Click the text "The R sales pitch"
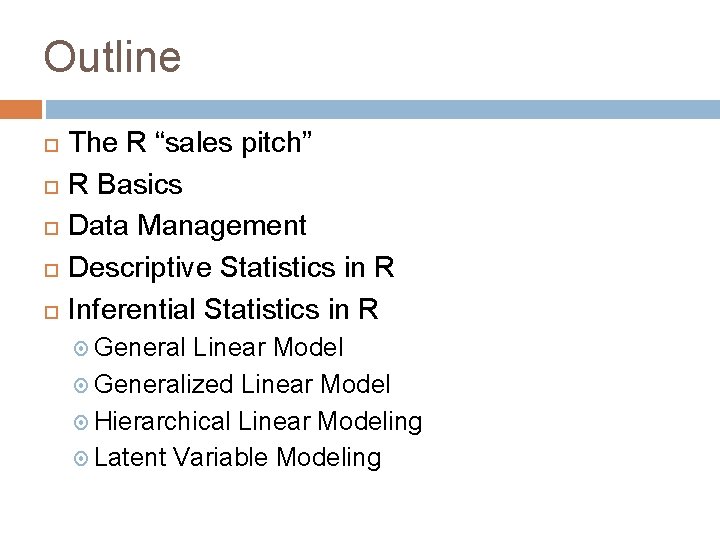 (193, 143)
